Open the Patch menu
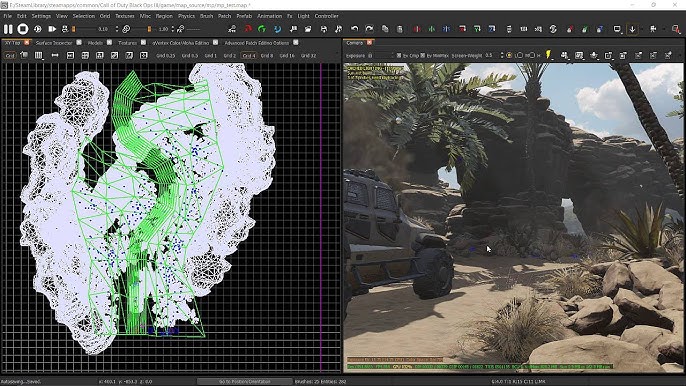Viewport: 686px width, 386px height. point(224,16)
